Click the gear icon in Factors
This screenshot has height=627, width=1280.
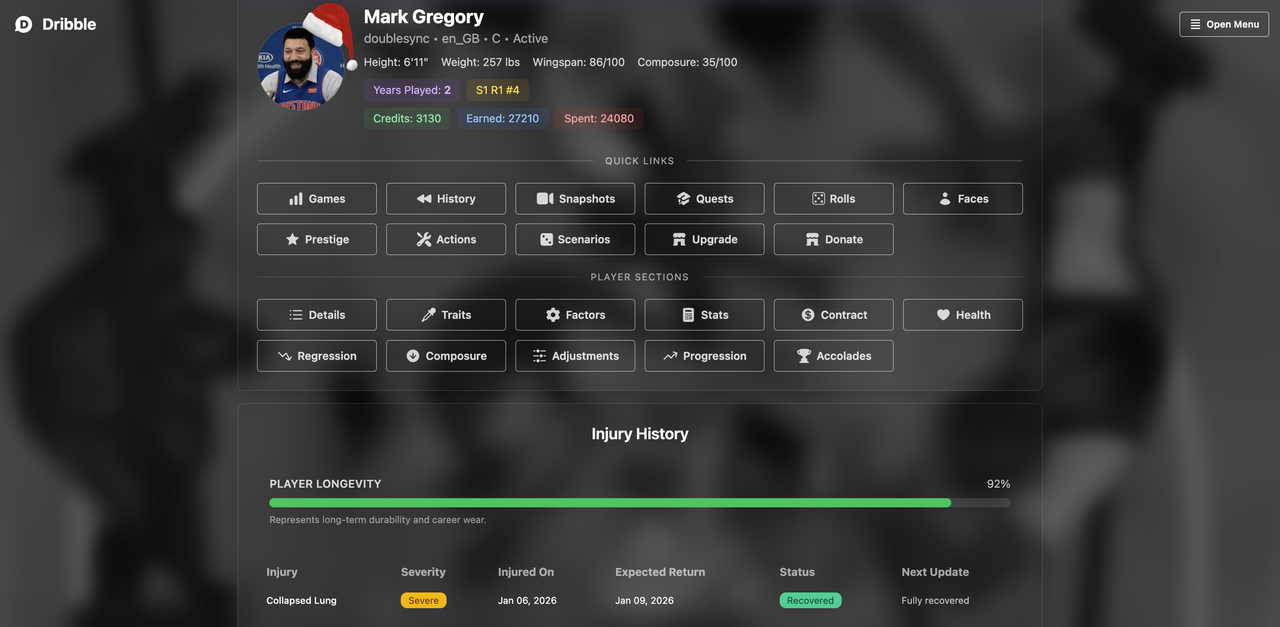click(553, 315)
